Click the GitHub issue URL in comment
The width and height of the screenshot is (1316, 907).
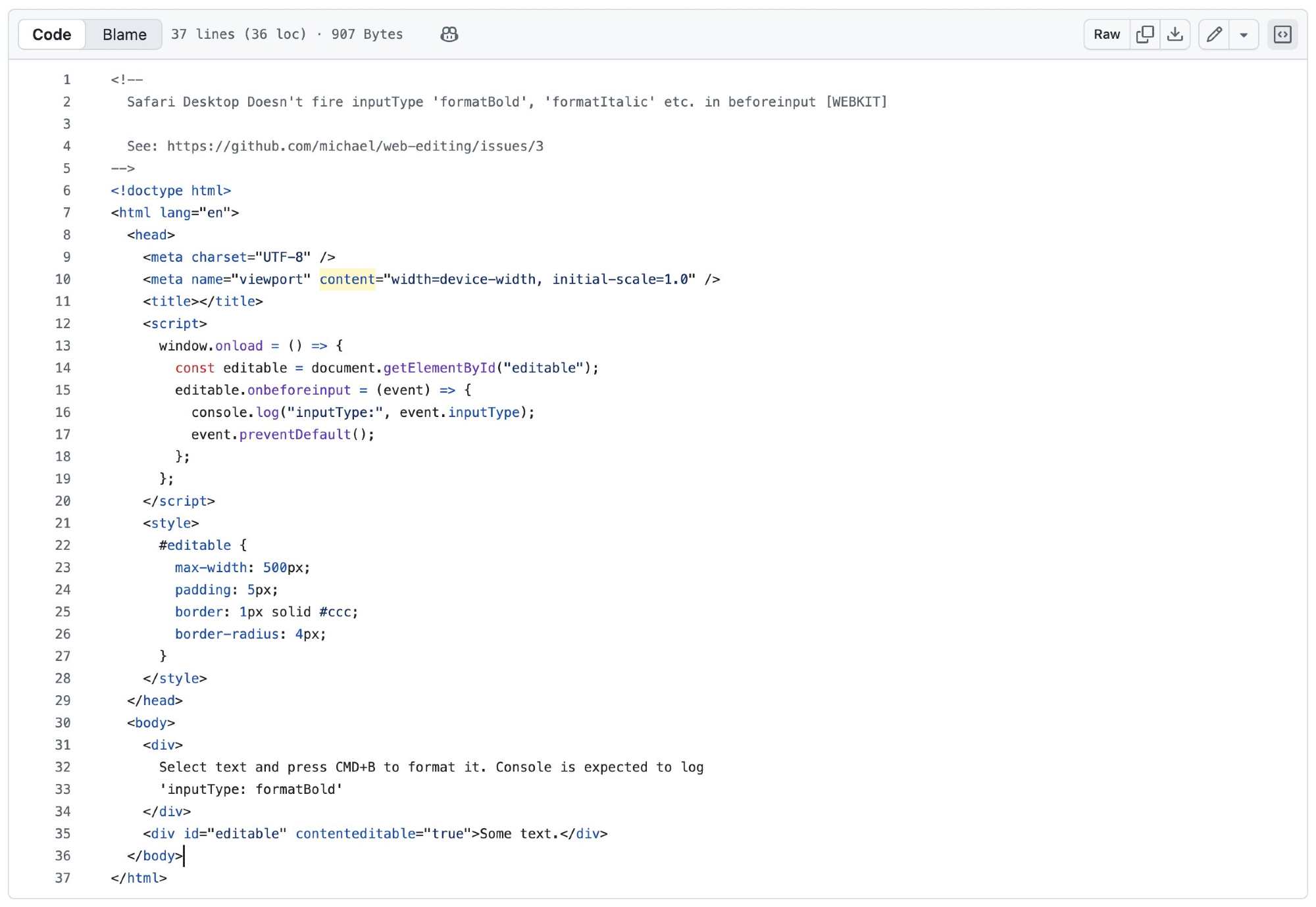[x=355, y=146]
